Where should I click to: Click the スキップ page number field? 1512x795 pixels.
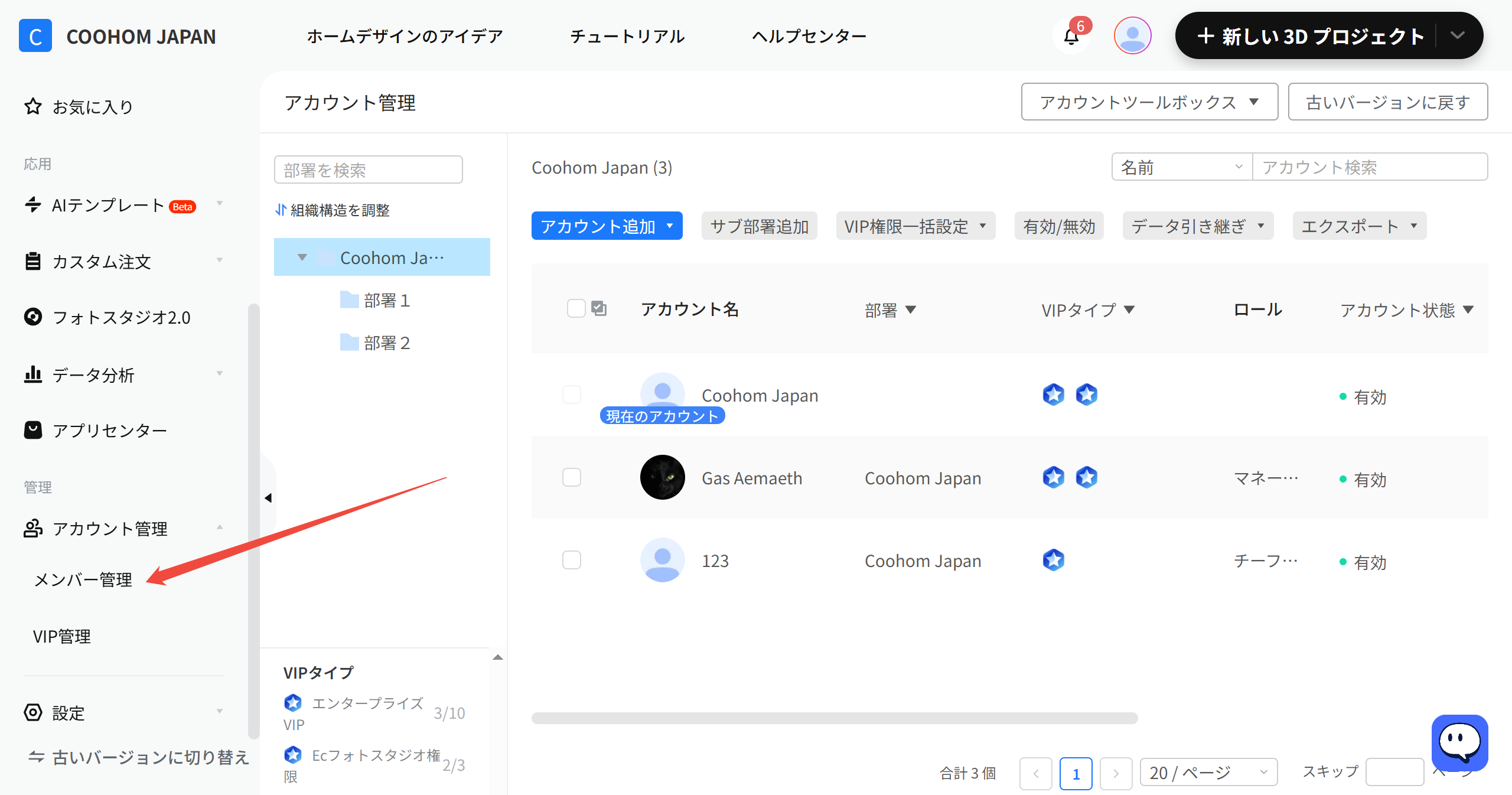[x=1395, y=772]
